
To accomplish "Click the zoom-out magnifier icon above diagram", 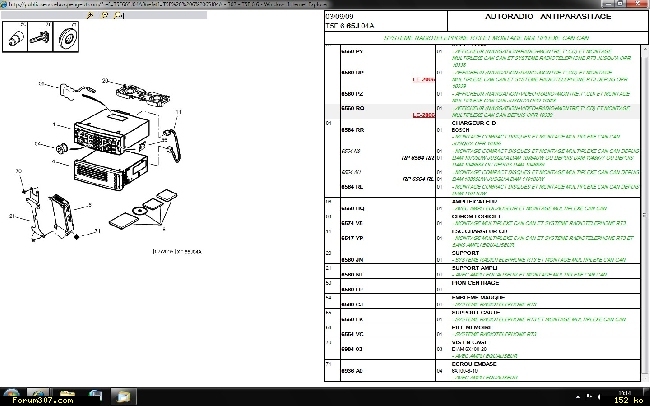I will (x=104, y=15).
